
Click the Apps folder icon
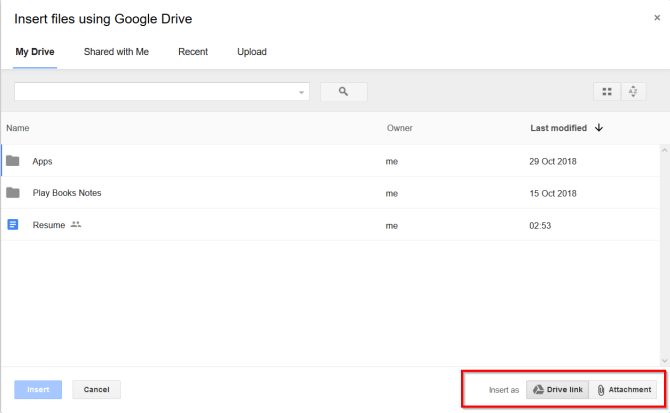[x=13, y=161]
